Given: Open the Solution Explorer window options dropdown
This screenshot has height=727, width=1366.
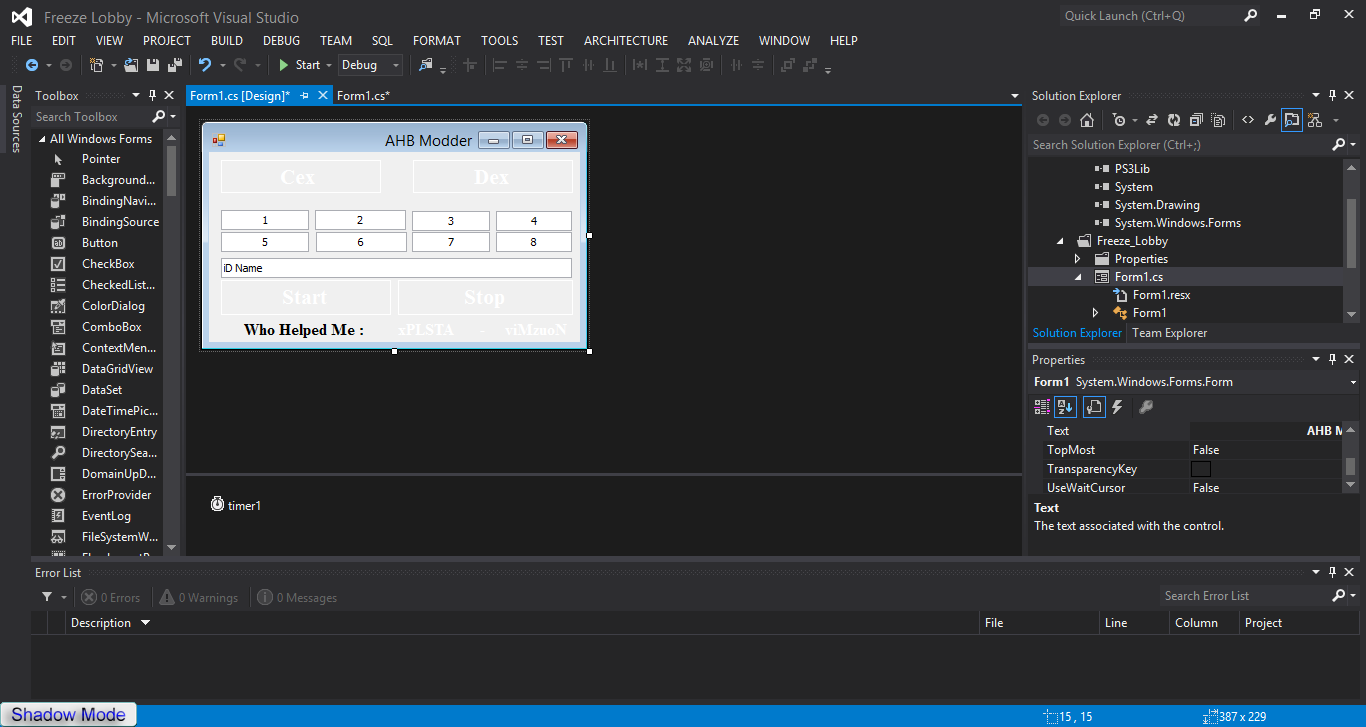Looking at the screenshot, I should pos(1318,96).
